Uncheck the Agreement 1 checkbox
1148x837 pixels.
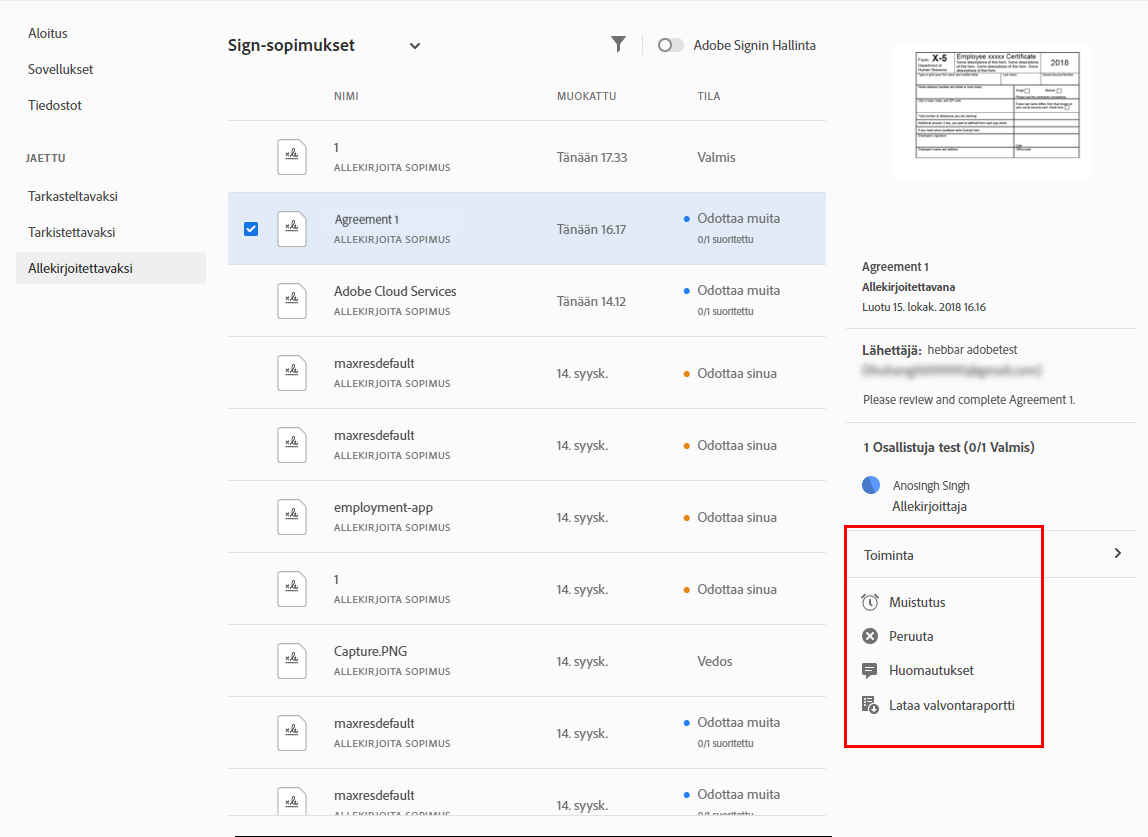(x=251, y=229)
